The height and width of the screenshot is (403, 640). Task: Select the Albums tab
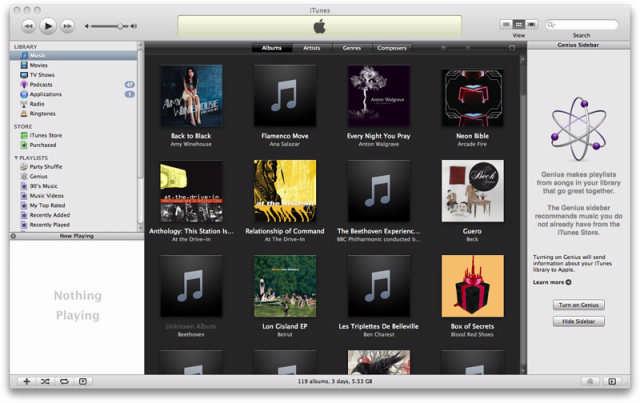pos(272,48)
